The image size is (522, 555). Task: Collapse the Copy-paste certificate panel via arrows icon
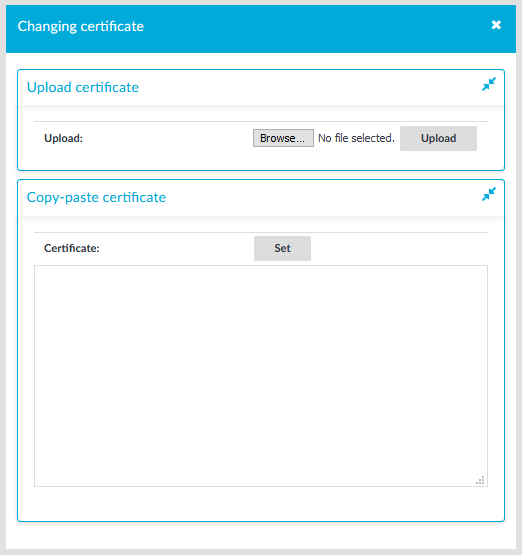(489, 194)
